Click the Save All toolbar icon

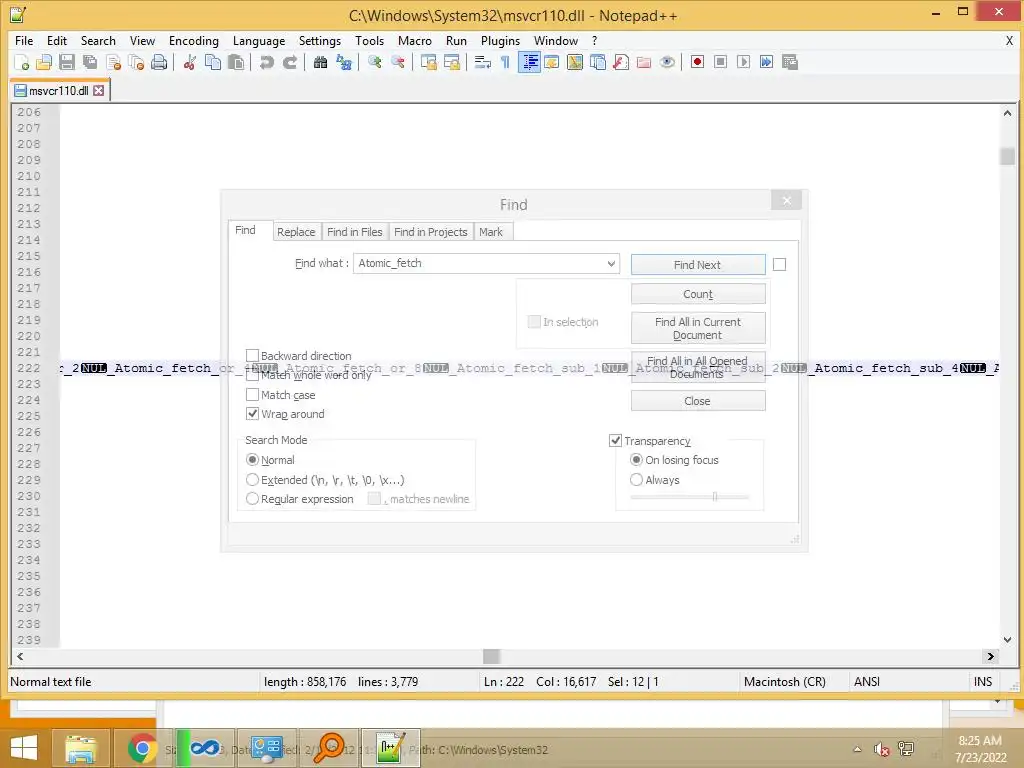point(89,63)
